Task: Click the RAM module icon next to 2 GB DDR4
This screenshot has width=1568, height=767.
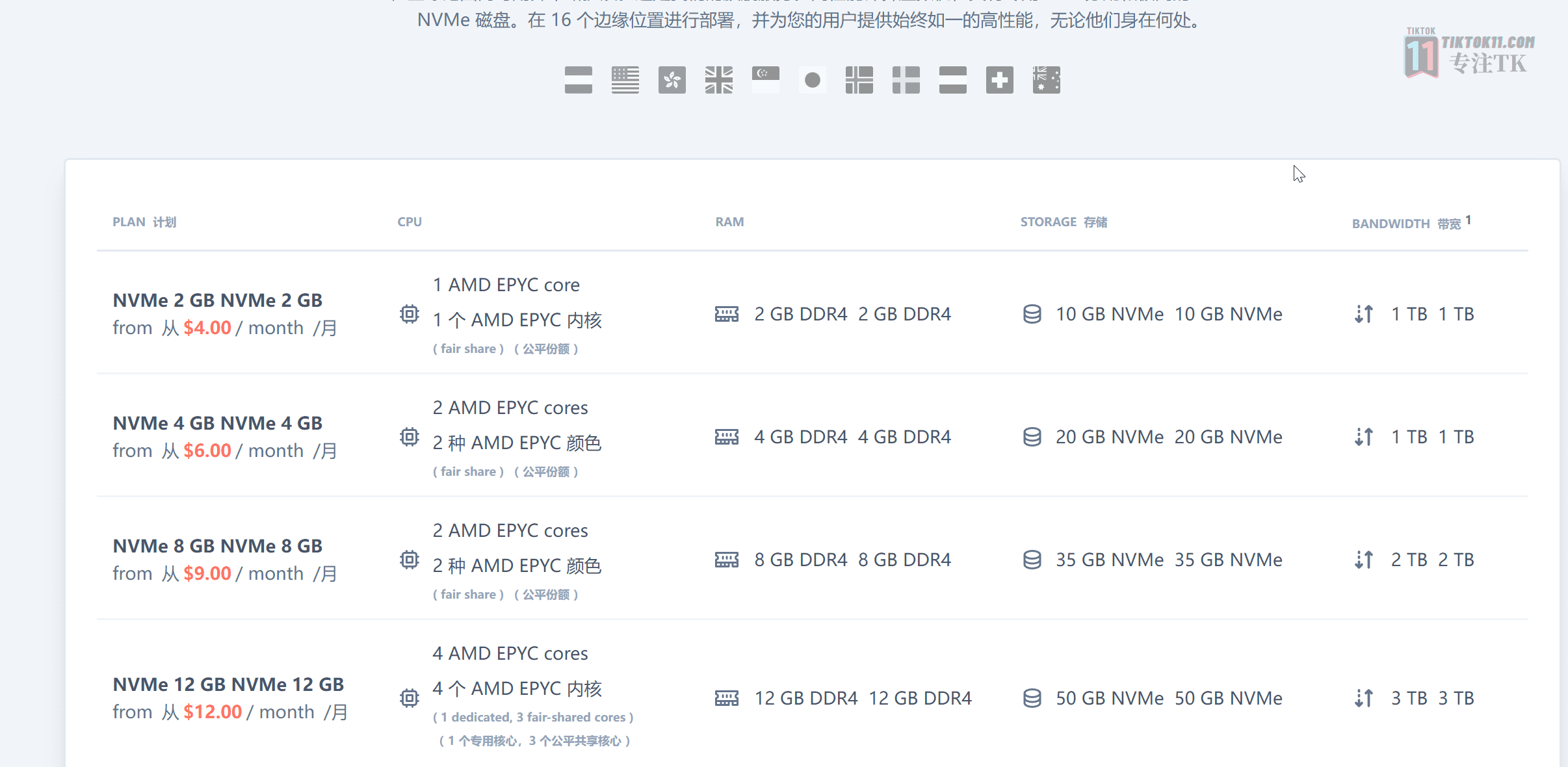Action: 727,315
